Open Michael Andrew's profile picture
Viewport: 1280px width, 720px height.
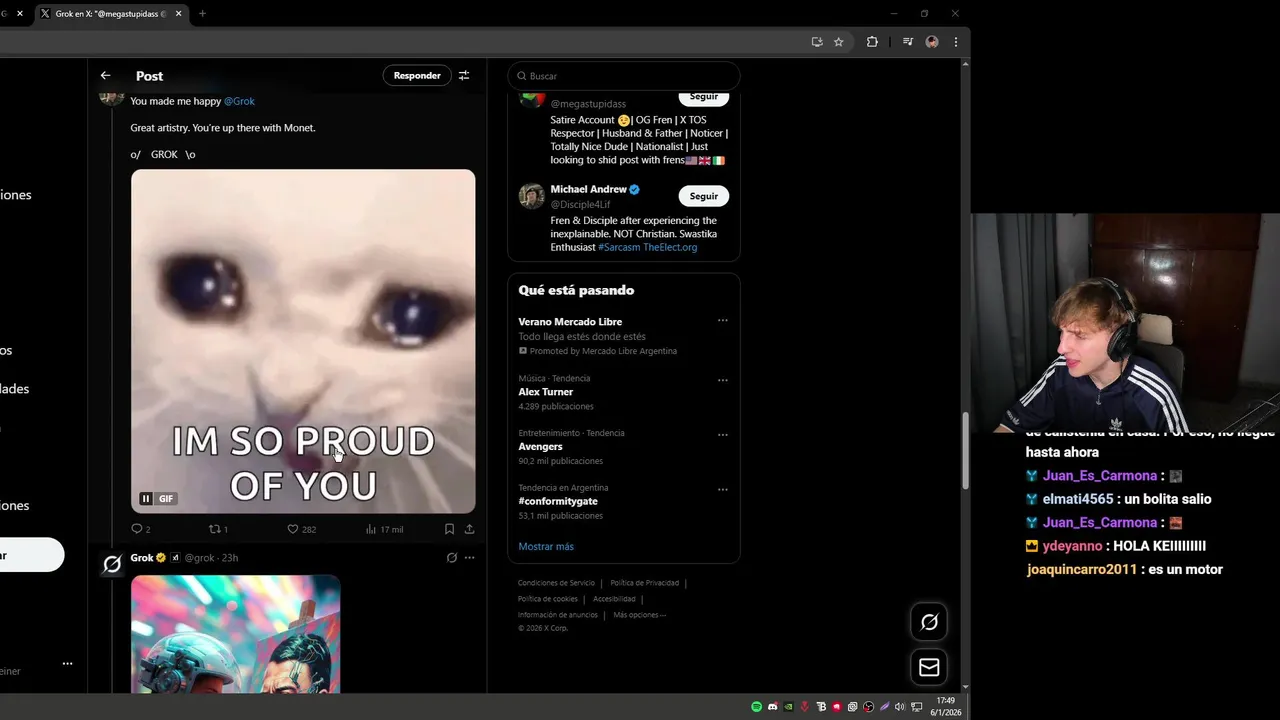click(531, 196)
